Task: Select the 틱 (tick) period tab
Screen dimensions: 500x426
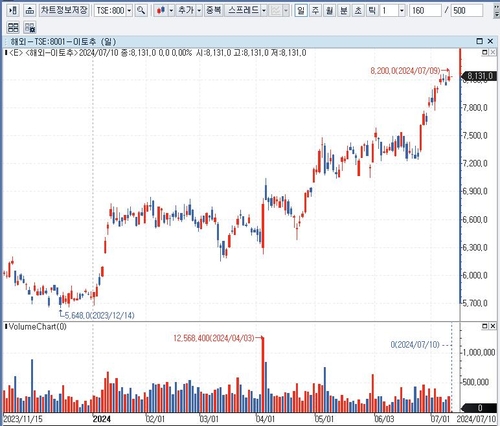Action: [372, 11]
